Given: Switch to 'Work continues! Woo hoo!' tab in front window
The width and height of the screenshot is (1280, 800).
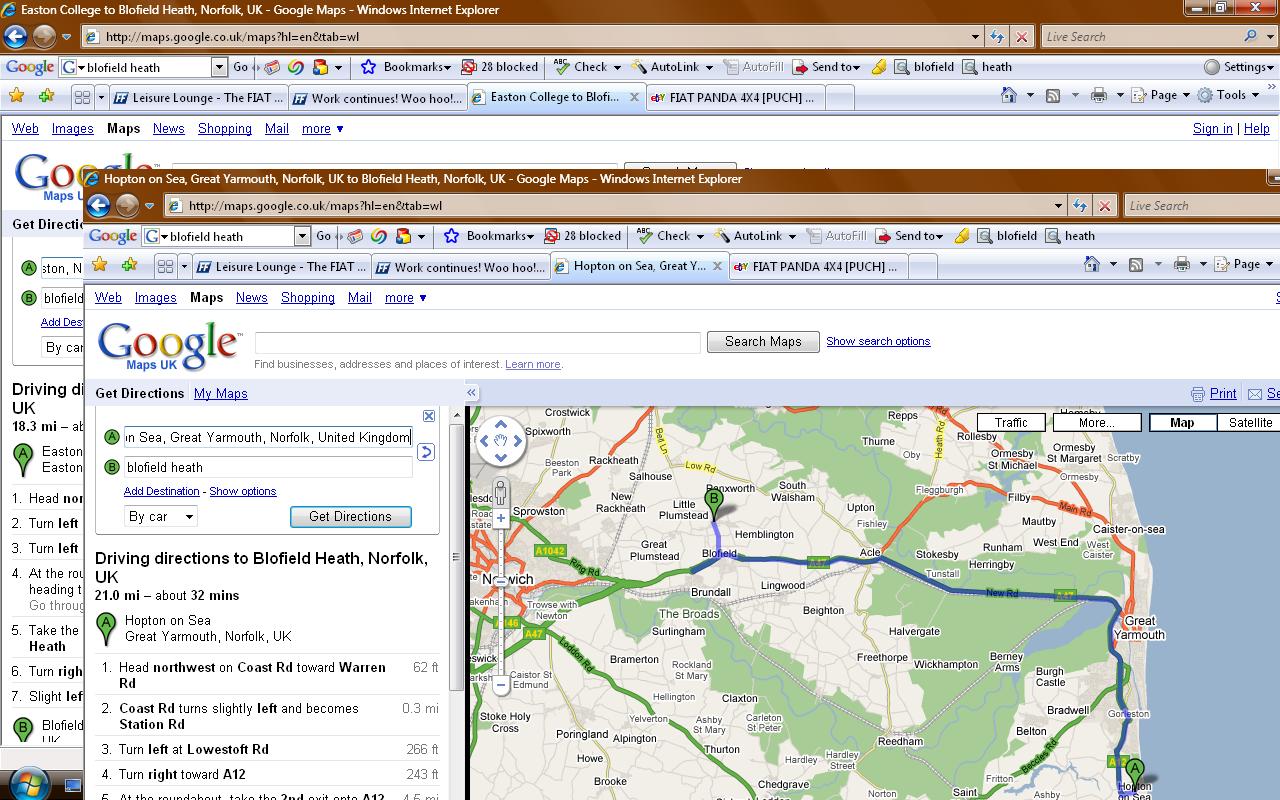Looking at the screenshot, I should click(460, 267).
